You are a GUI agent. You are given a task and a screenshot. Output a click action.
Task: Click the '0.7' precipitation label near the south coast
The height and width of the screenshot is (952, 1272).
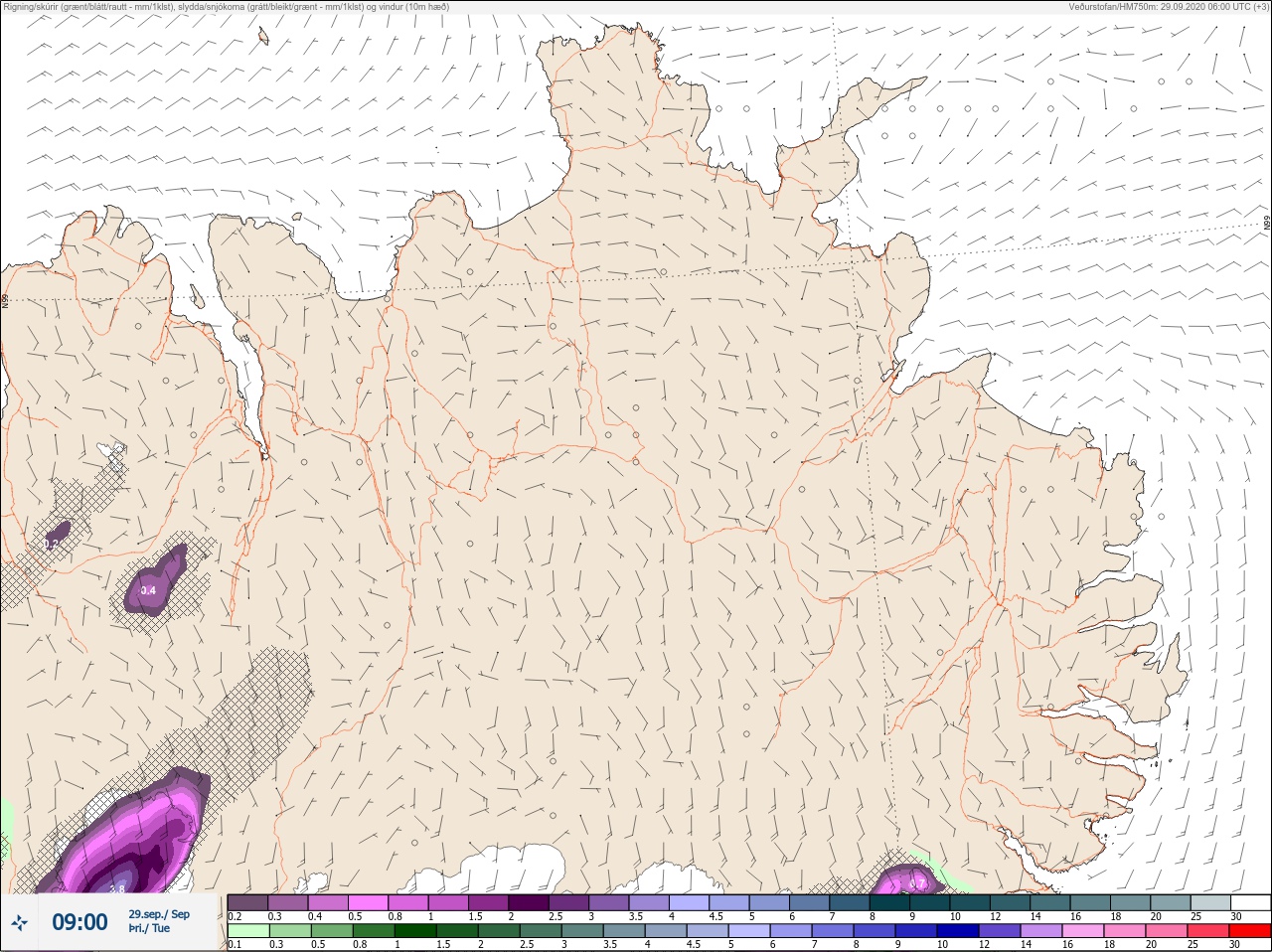(917, 882)
